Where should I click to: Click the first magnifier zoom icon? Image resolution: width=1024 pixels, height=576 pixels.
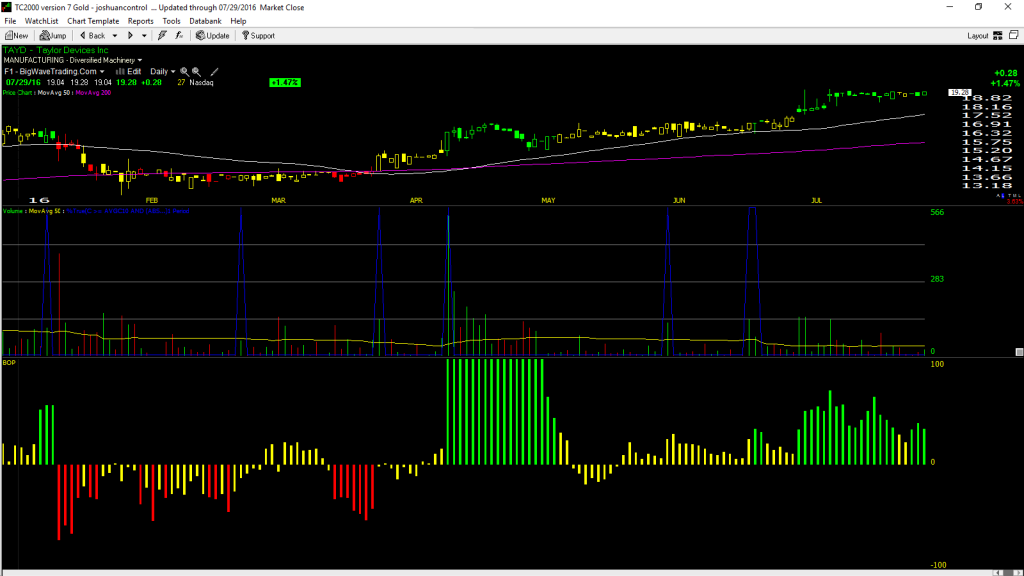(184, 72)
